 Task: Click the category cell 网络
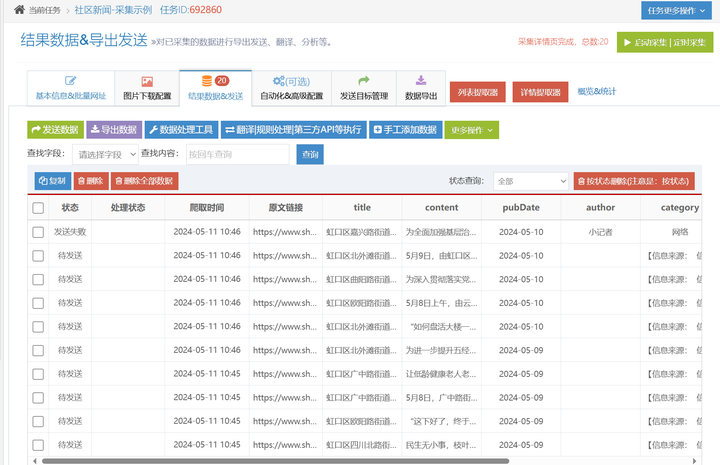pyautogui.click(x=680, y=232)
